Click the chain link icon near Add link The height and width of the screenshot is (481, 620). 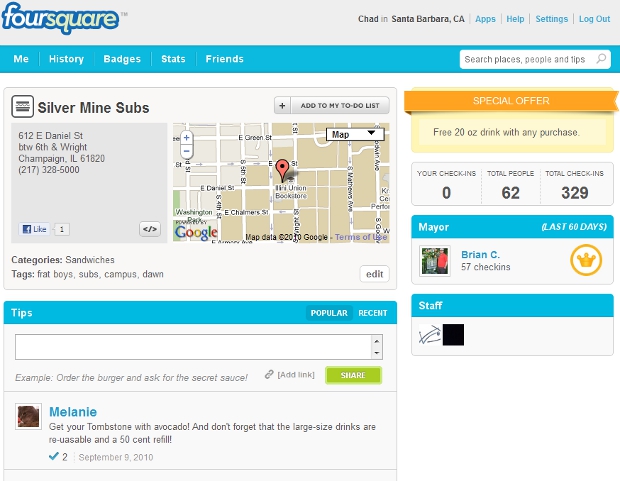tap(269, 374)
